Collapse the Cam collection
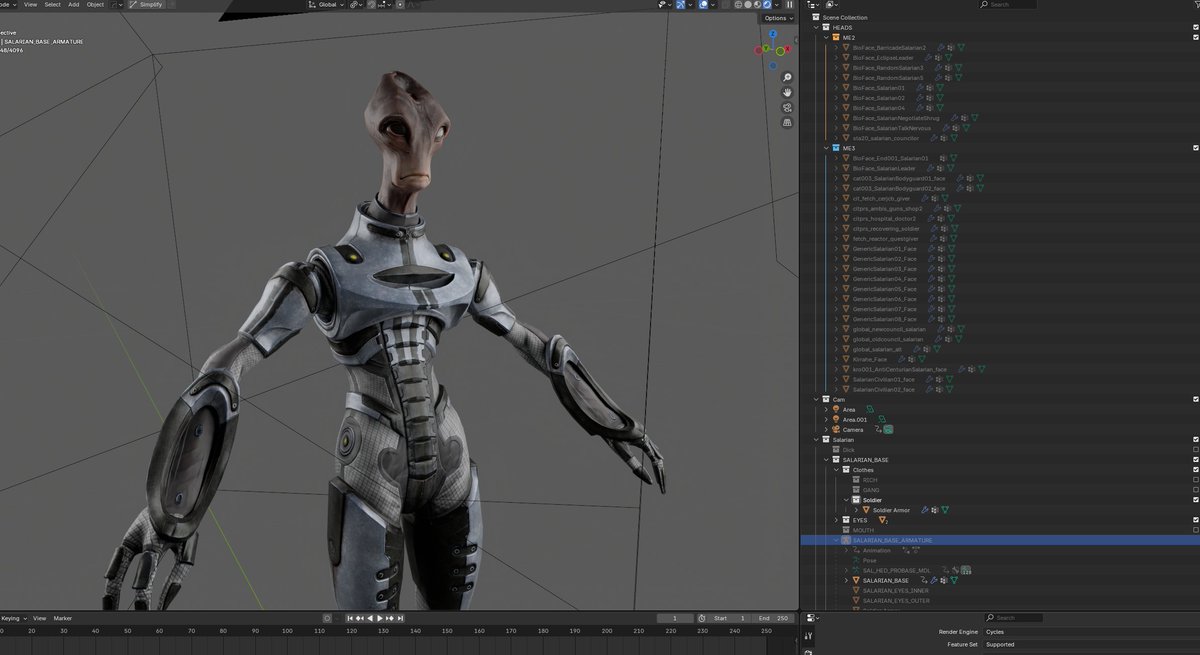The height and width of the screenshot is (655, 1200). point(817,399)
